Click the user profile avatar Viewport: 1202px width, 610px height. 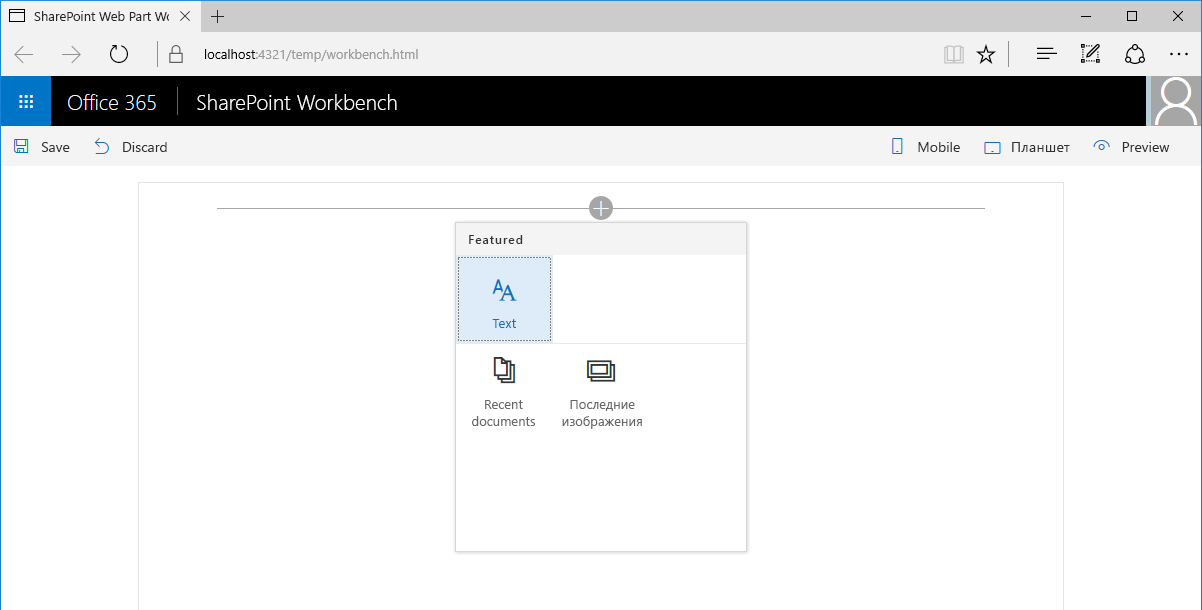click(1176, 102)
